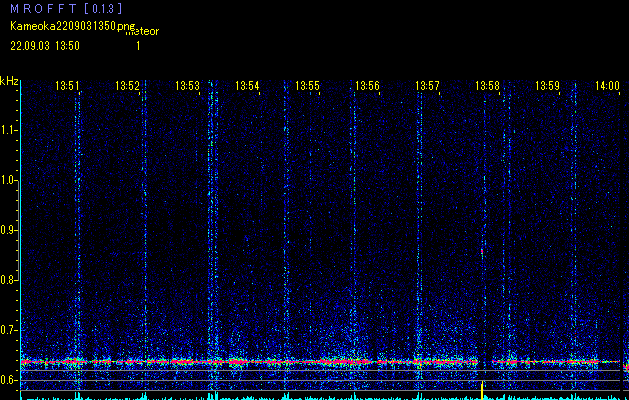Click the 0.6 frequency axis label

coord(8,380)
